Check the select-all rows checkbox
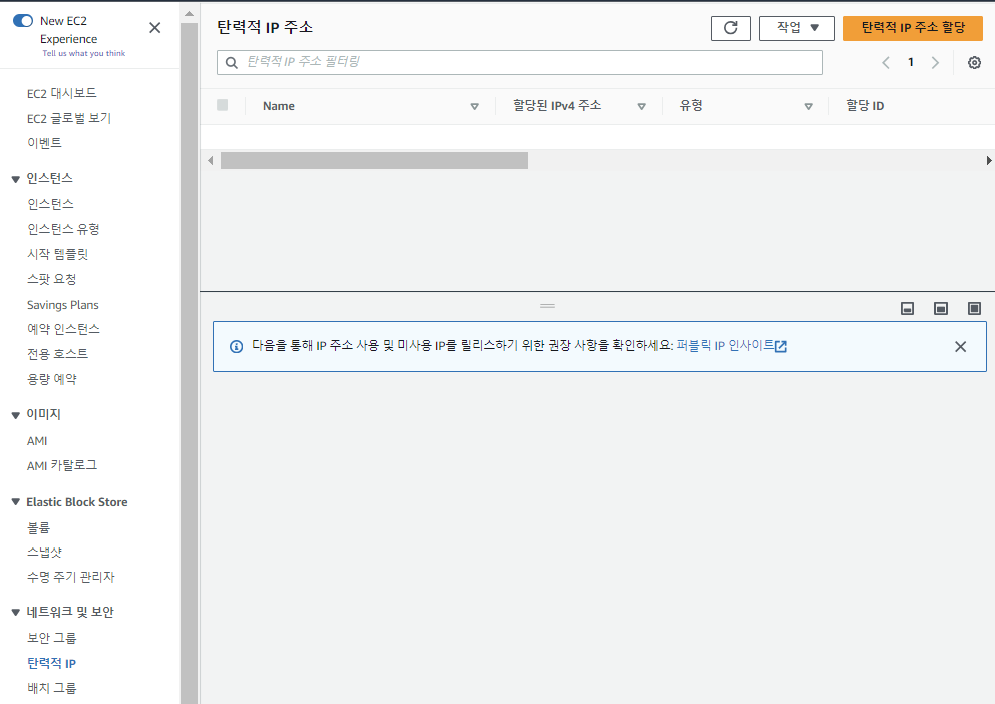This screenshot has height=704, width=995. click(x=222, y=105)
